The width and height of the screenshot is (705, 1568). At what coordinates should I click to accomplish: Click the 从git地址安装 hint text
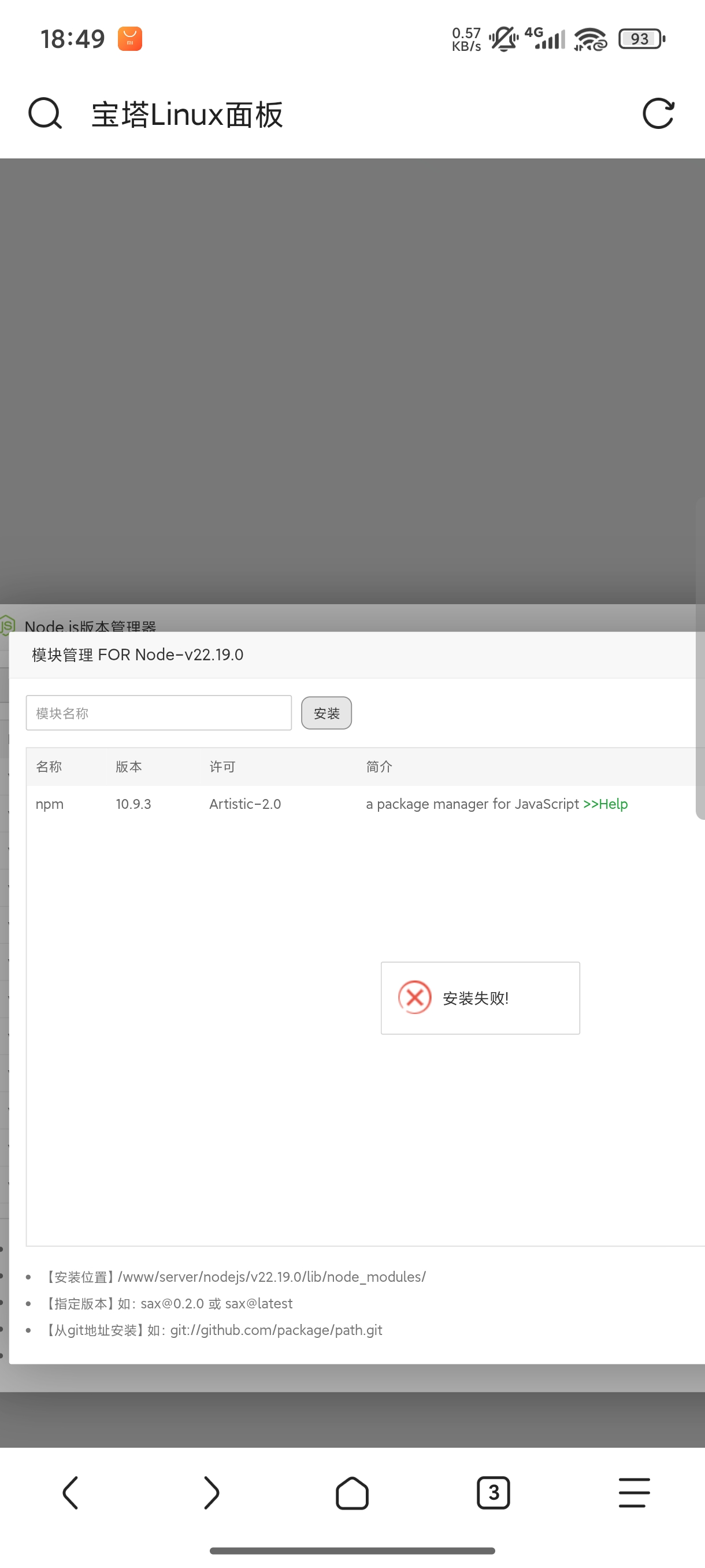pyautogui.click(x=213, y=1330)
